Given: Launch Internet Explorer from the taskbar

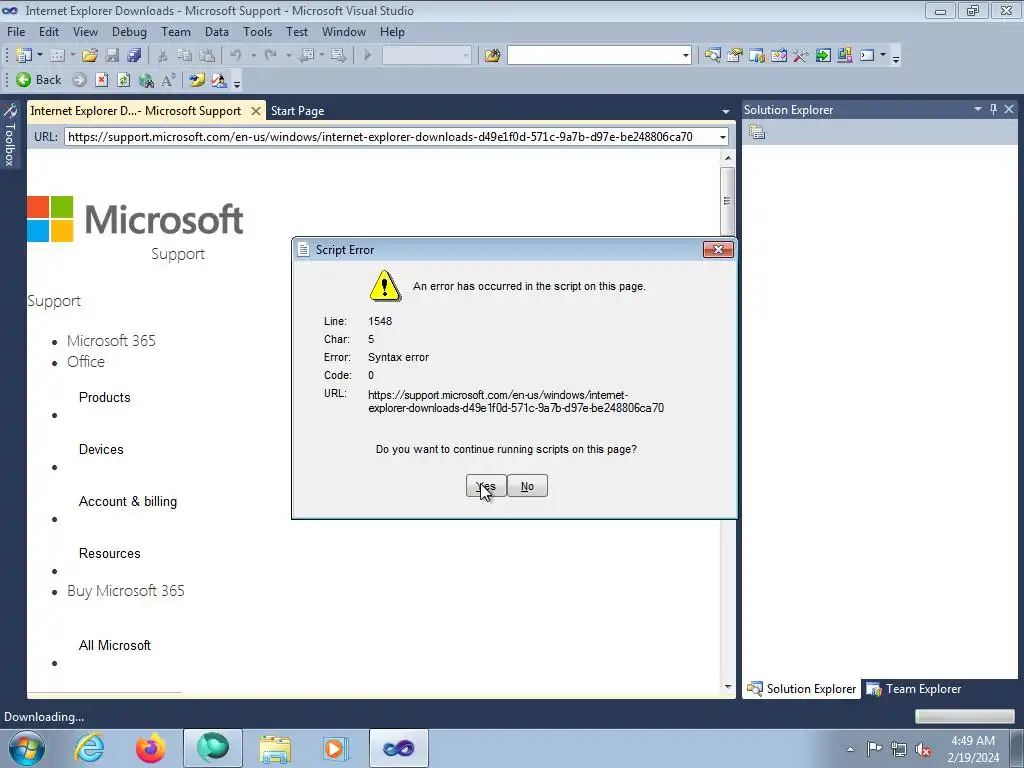Looking at the screenshot, I should pyautogui.click(x=89, y=748).
